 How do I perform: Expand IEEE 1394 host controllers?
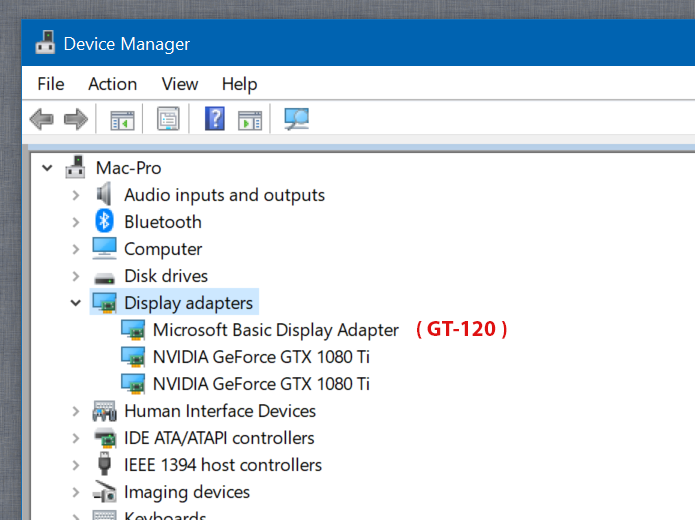[76, 465]
